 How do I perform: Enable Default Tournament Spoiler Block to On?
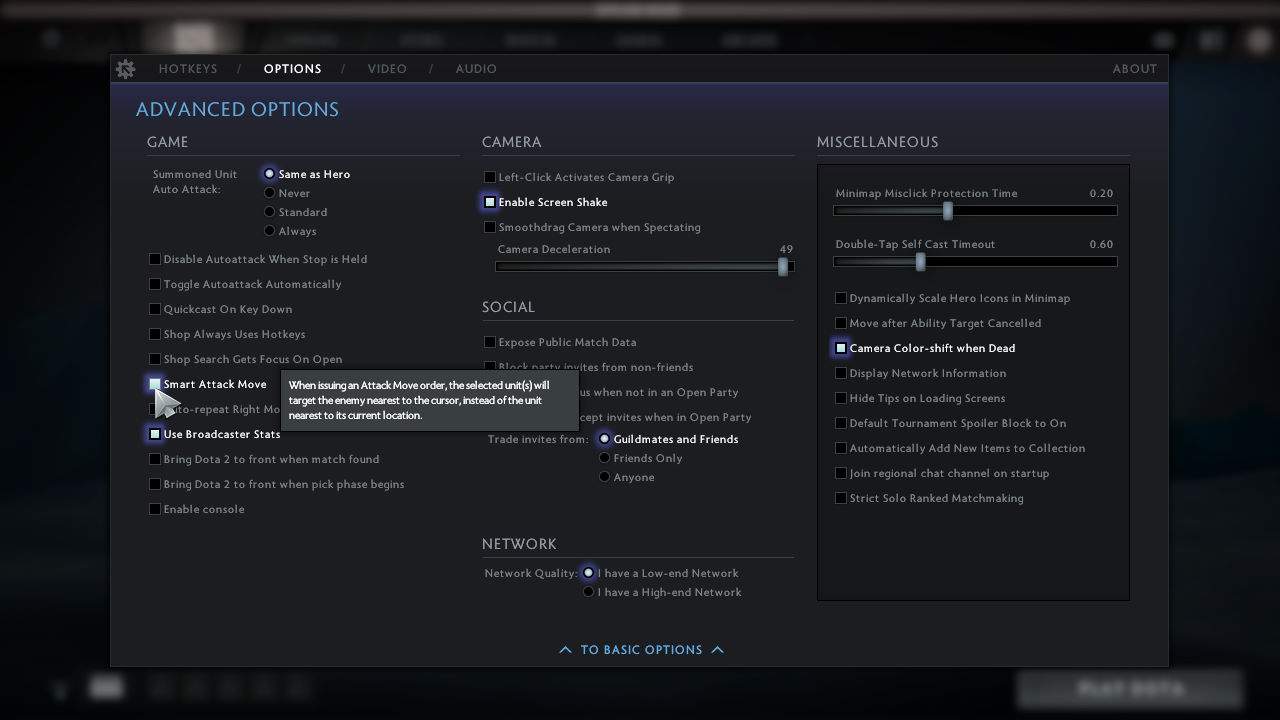click(841, 423)
